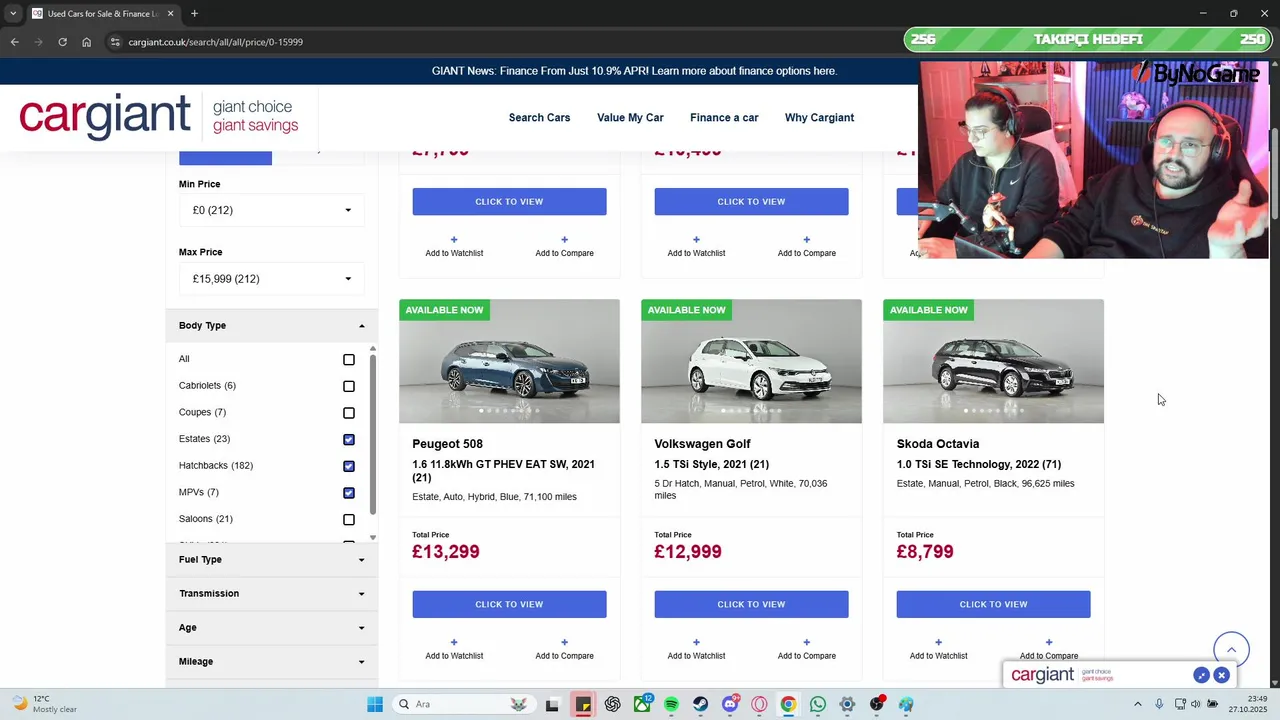Click the page vertical scrollbar
Viewport: 1280px width, 720px height.
pyautogui.click(x=1274, y=175)
